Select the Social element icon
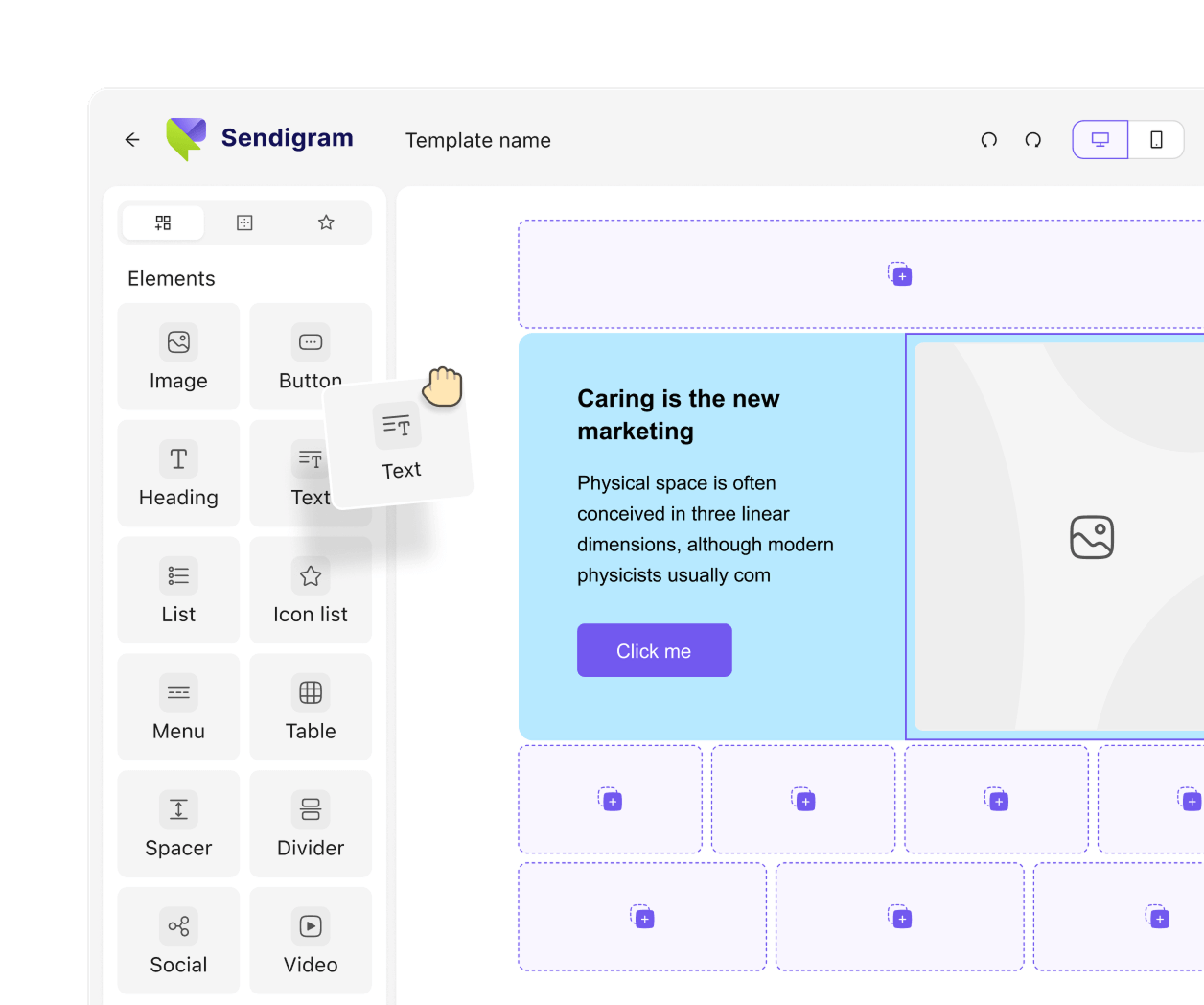1204x1005 pixels. pyautogui.click(x=178, y=926)
